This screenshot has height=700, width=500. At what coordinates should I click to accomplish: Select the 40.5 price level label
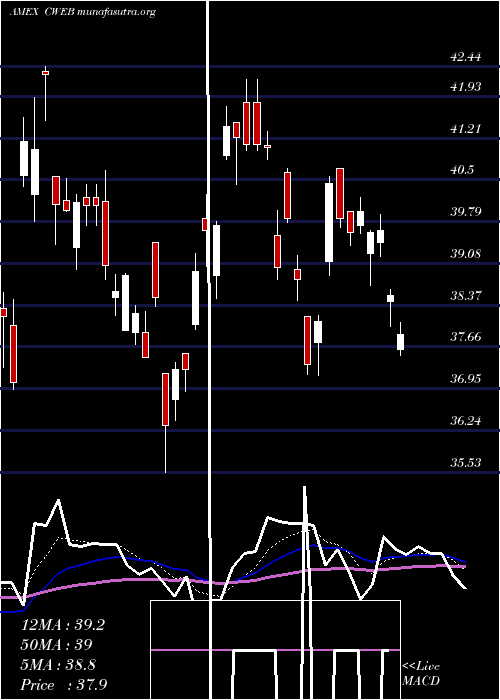[462, 170]
